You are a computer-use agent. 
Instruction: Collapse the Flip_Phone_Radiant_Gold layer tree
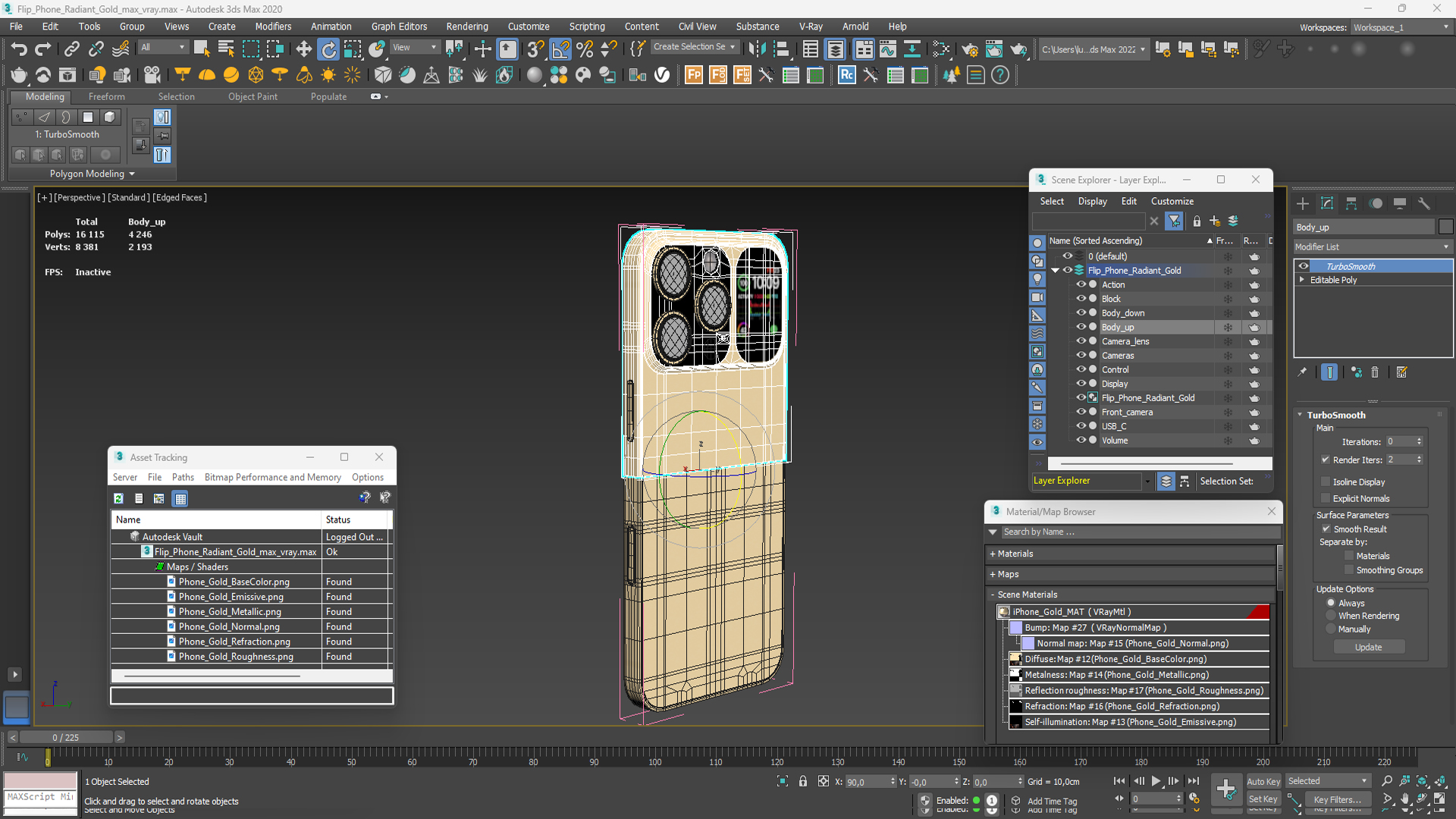[1055, 271]
